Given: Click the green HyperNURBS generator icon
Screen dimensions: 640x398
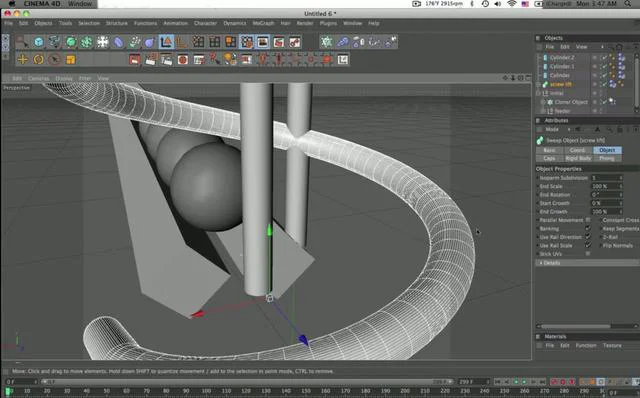Looking at the screenshot, I should tap(71, 42).
